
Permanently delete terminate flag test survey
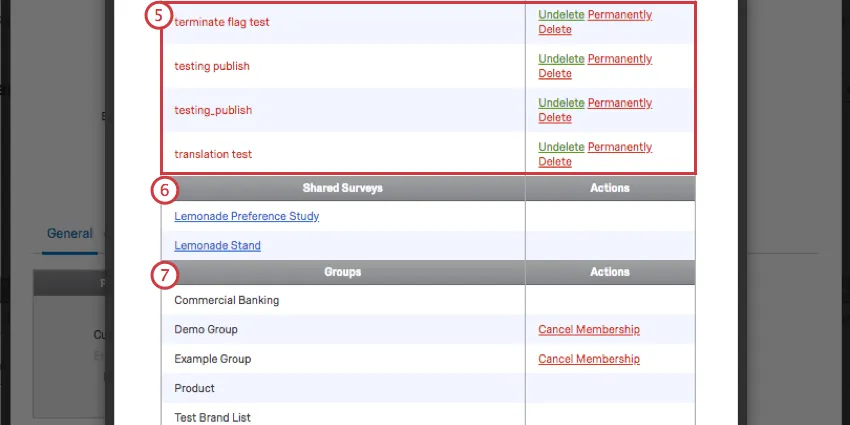pos(619,15)
